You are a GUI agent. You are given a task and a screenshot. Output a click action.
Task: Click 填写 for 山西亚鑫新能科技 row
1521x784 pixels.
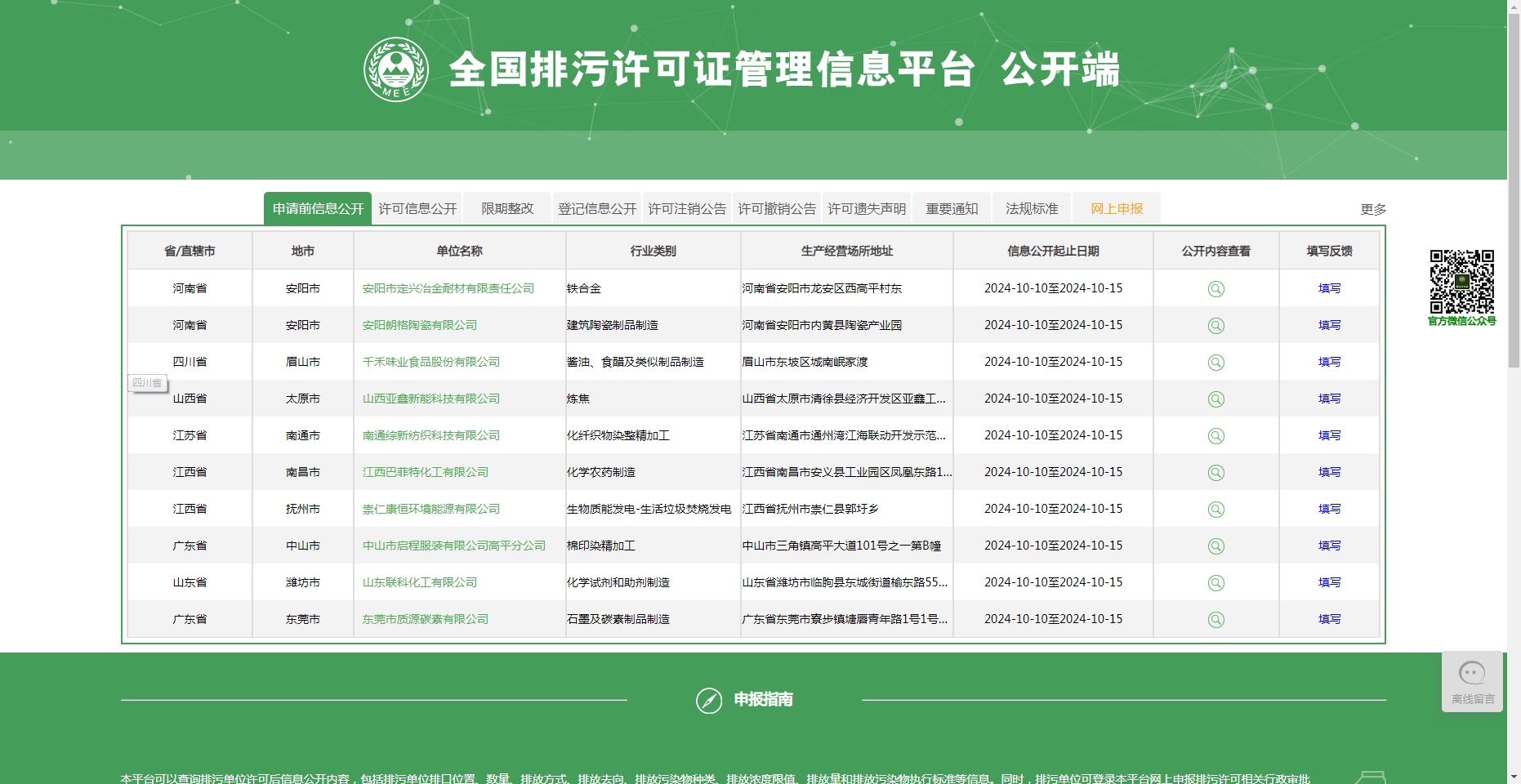click(x=1330, y=399)
